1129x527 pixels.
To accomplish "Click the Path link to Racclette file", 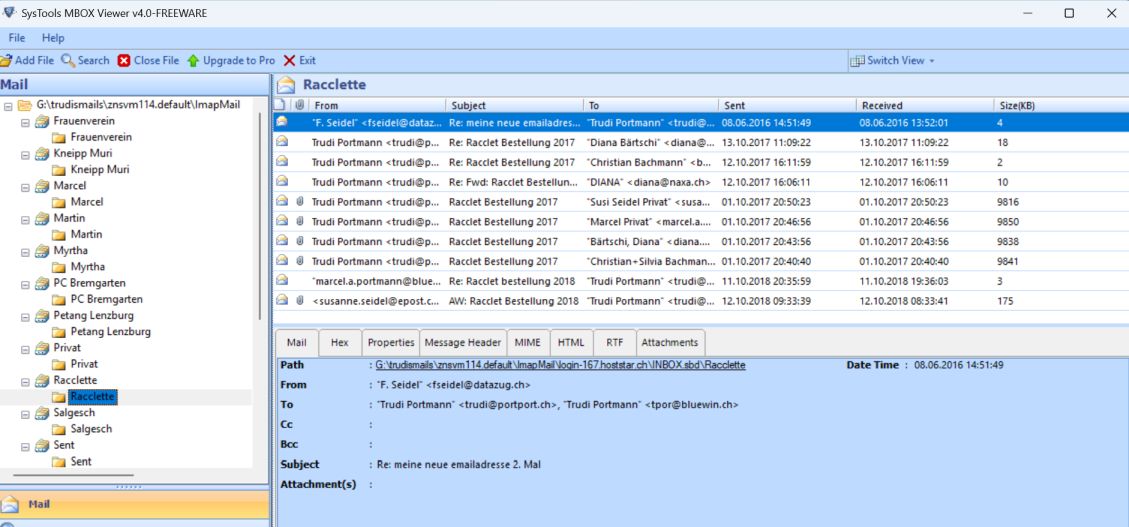I will tap(560, 365).
